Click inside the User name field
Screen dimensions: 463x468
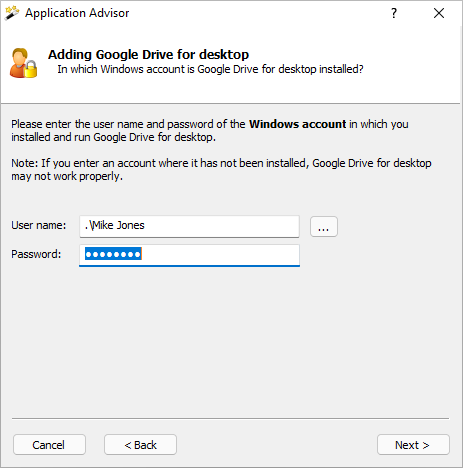(189, 226)
